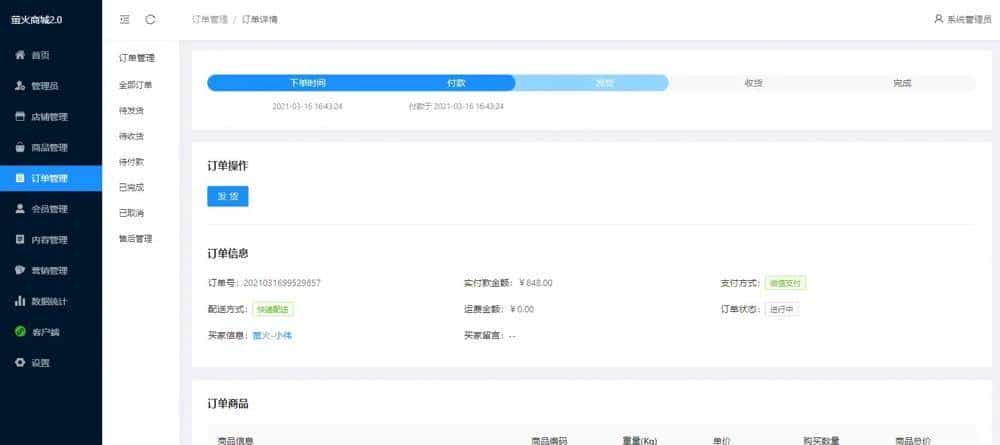This screenshot has width=1000, height=445.
Task: Click the 收货 progress step
Action: point(753,83)
